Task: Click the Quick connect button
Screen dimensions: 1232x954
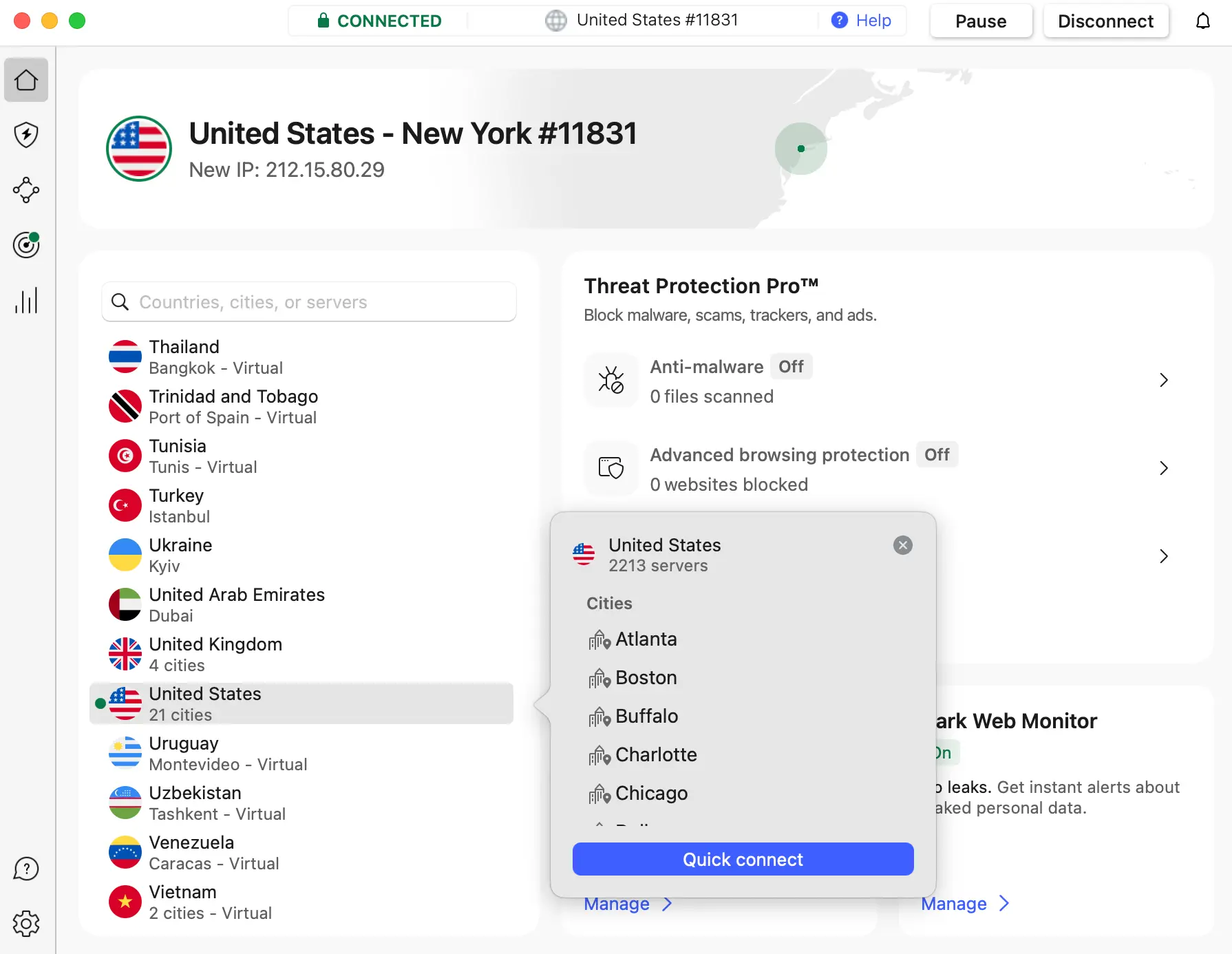Action: pos(743,859)
